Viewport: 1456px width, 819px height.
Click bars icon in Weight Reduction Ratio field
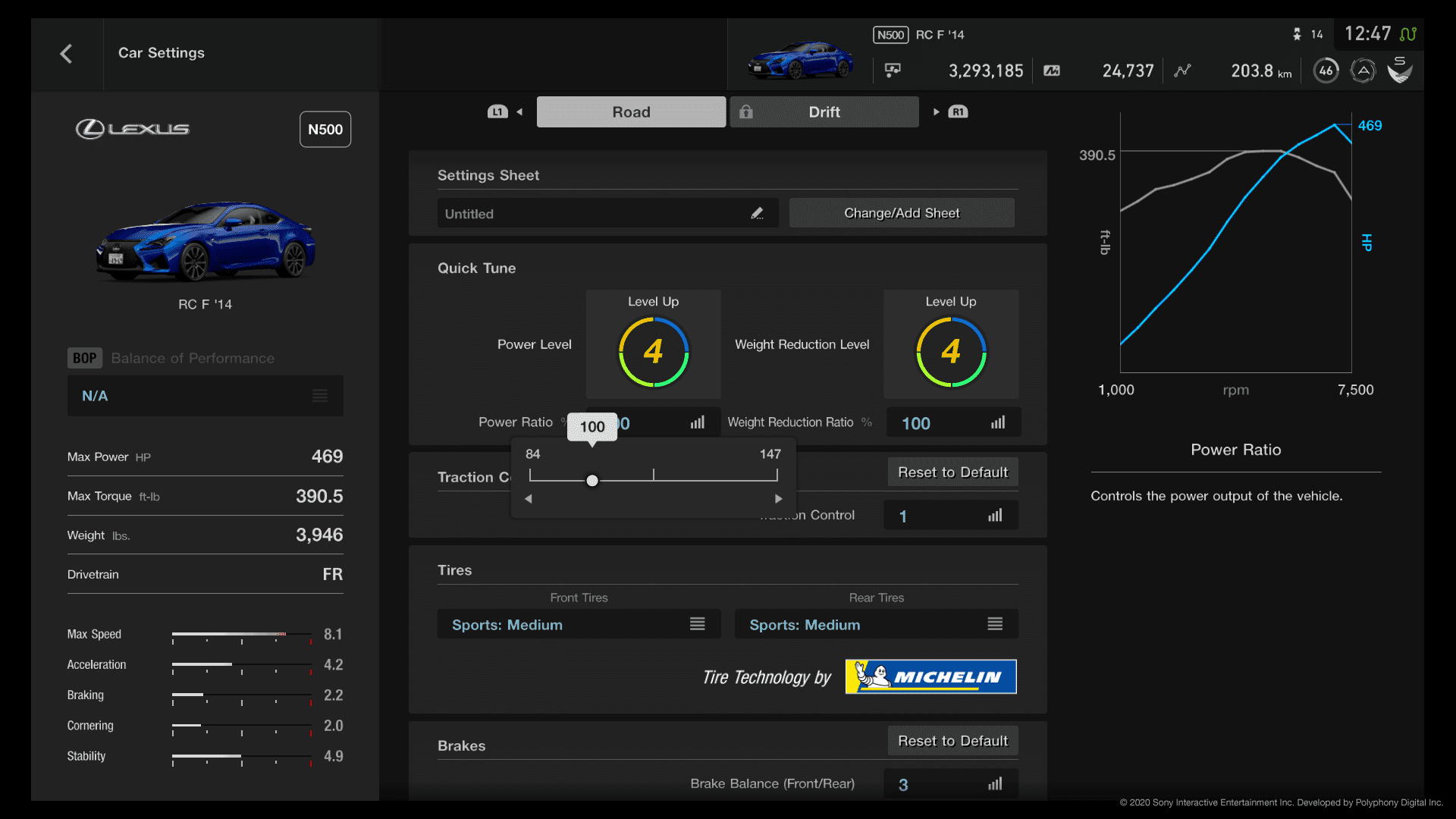coord(998,422)
